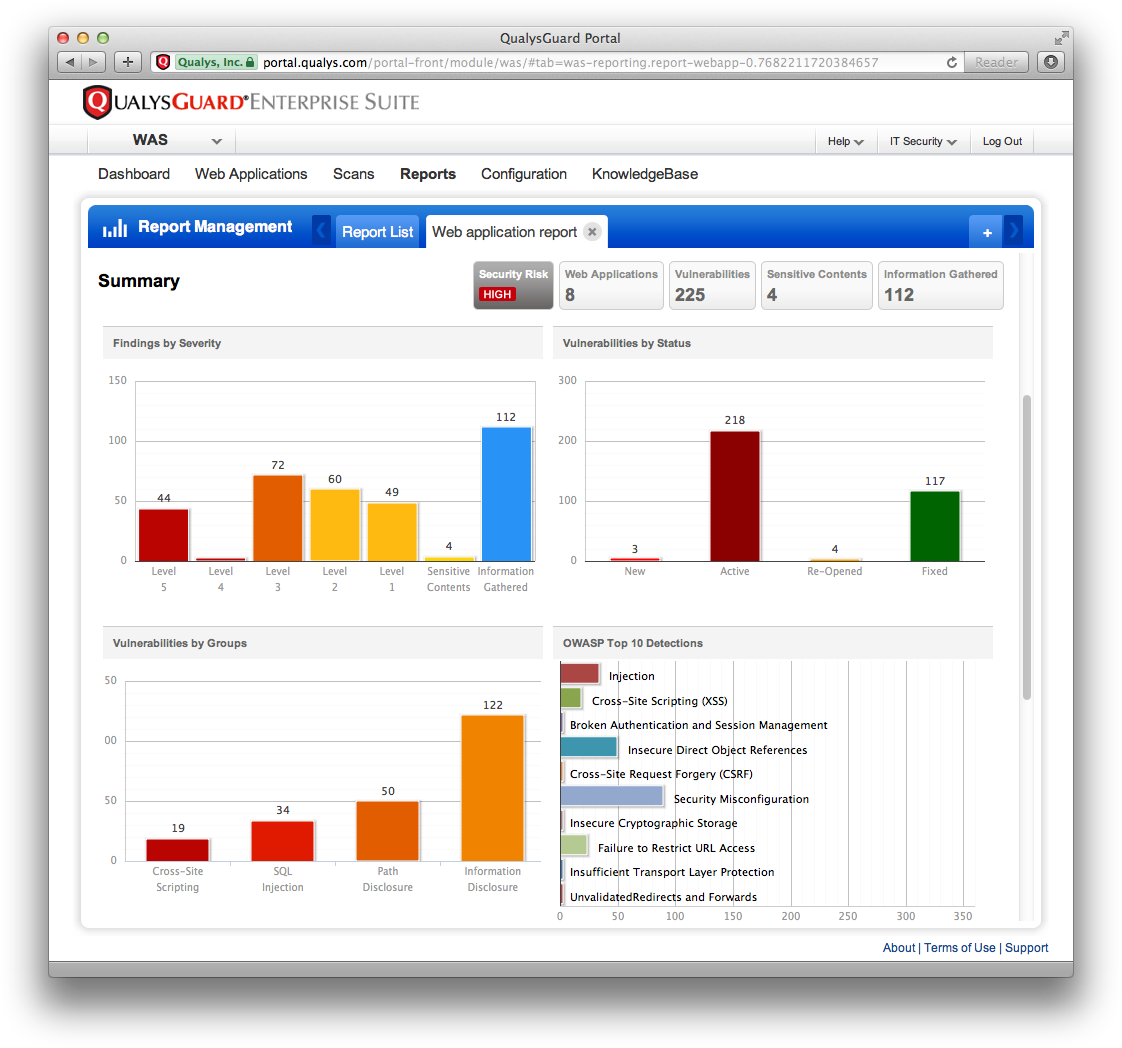Click the Information Disclosure bar showing 122
This screenshot has width=1122, height=1048.
pos(493,788)
